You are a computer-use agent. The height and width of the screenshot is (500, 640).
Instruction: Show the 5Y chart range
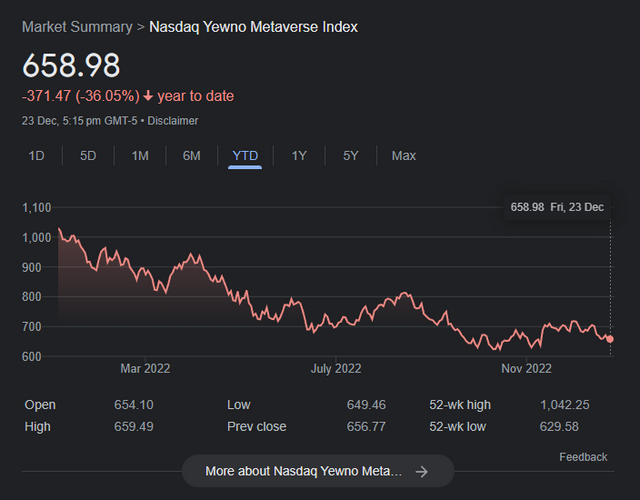(x=351, y=156)
